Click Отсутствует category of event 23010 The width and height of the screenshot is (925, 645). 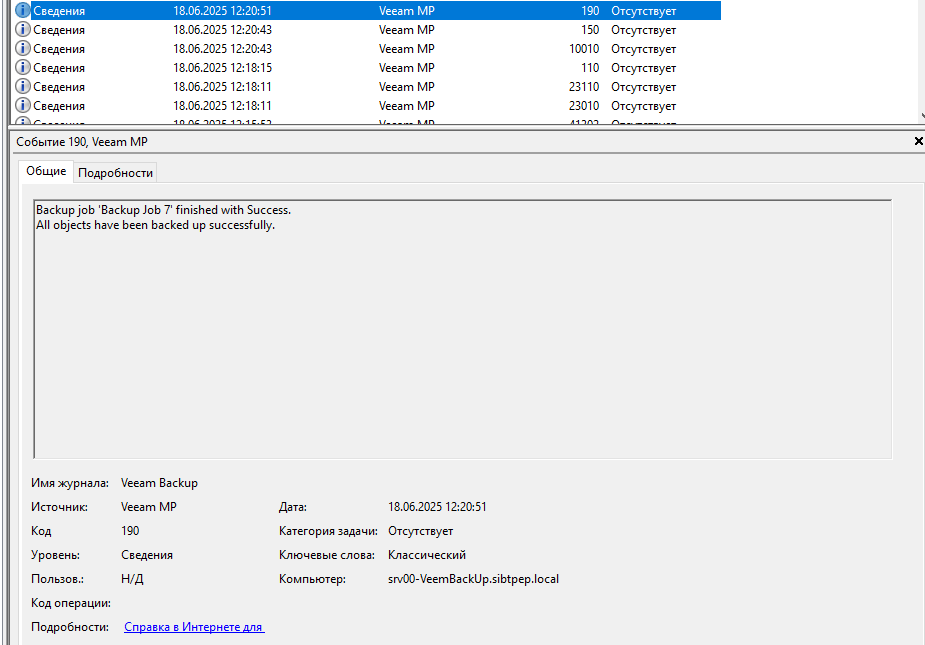point(643,106)
